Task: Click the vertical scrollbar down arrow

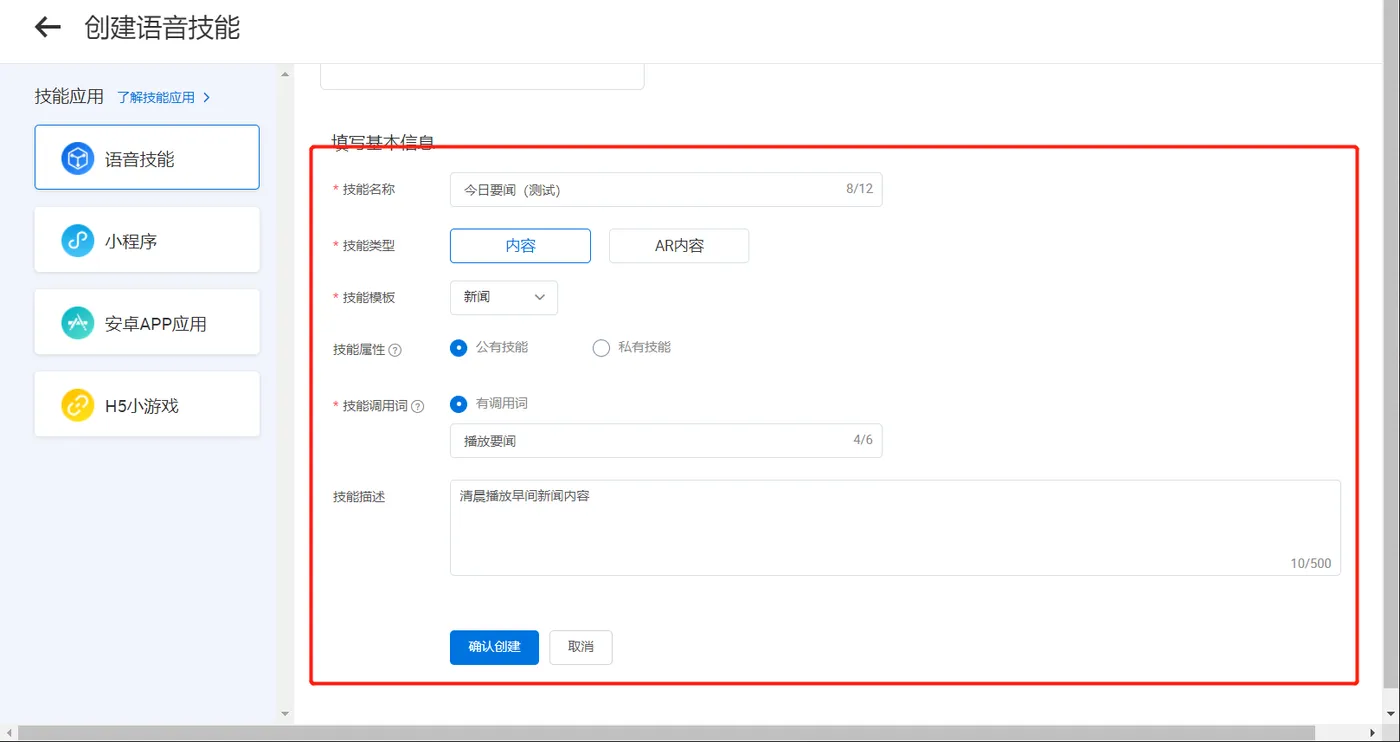Action: (x=285, y=714)
